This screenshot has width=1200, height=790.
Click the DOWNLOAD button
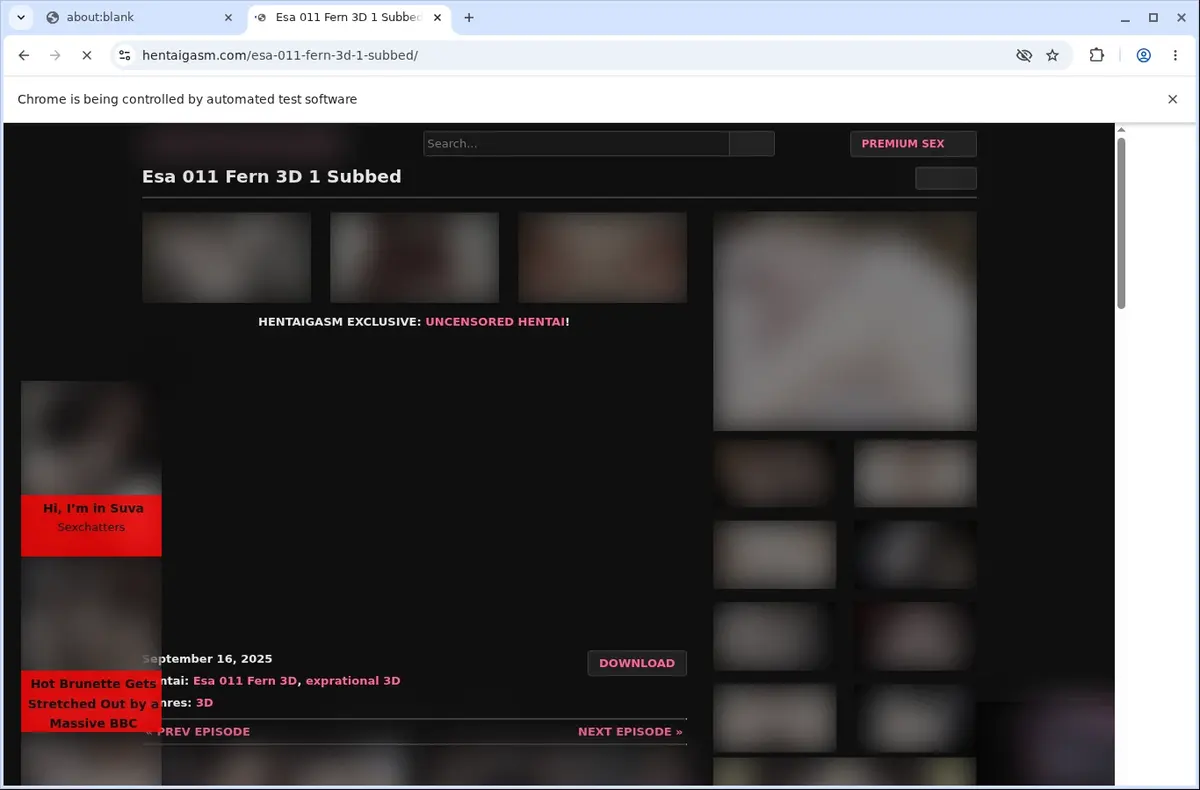637,663
